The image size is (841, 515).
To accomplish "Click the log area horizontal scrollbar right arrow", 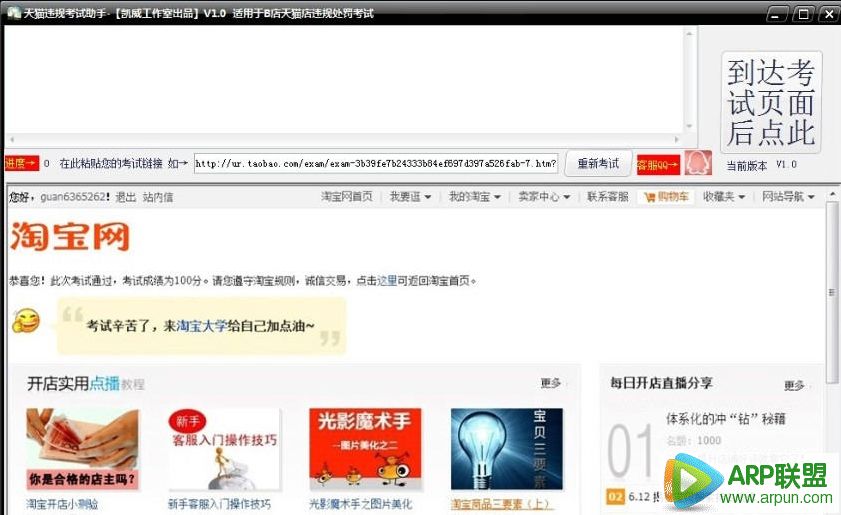I will click(677, 139).
